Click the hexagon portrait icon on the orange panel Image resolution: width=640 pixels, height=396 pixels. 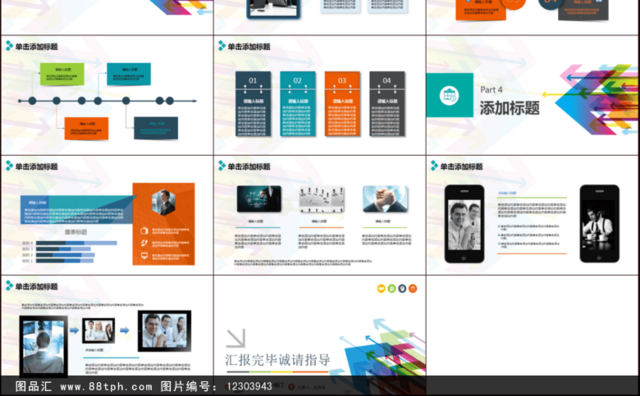pos(164,202)
